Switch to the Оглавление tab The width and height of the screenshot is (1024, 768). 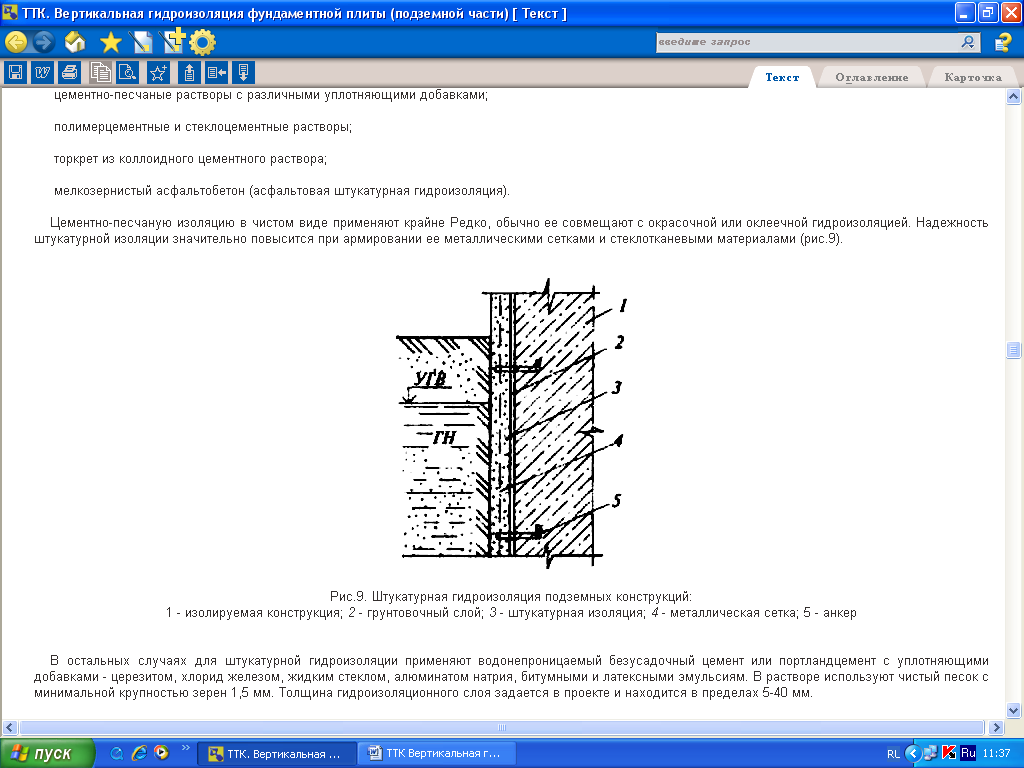click(871, 77)
